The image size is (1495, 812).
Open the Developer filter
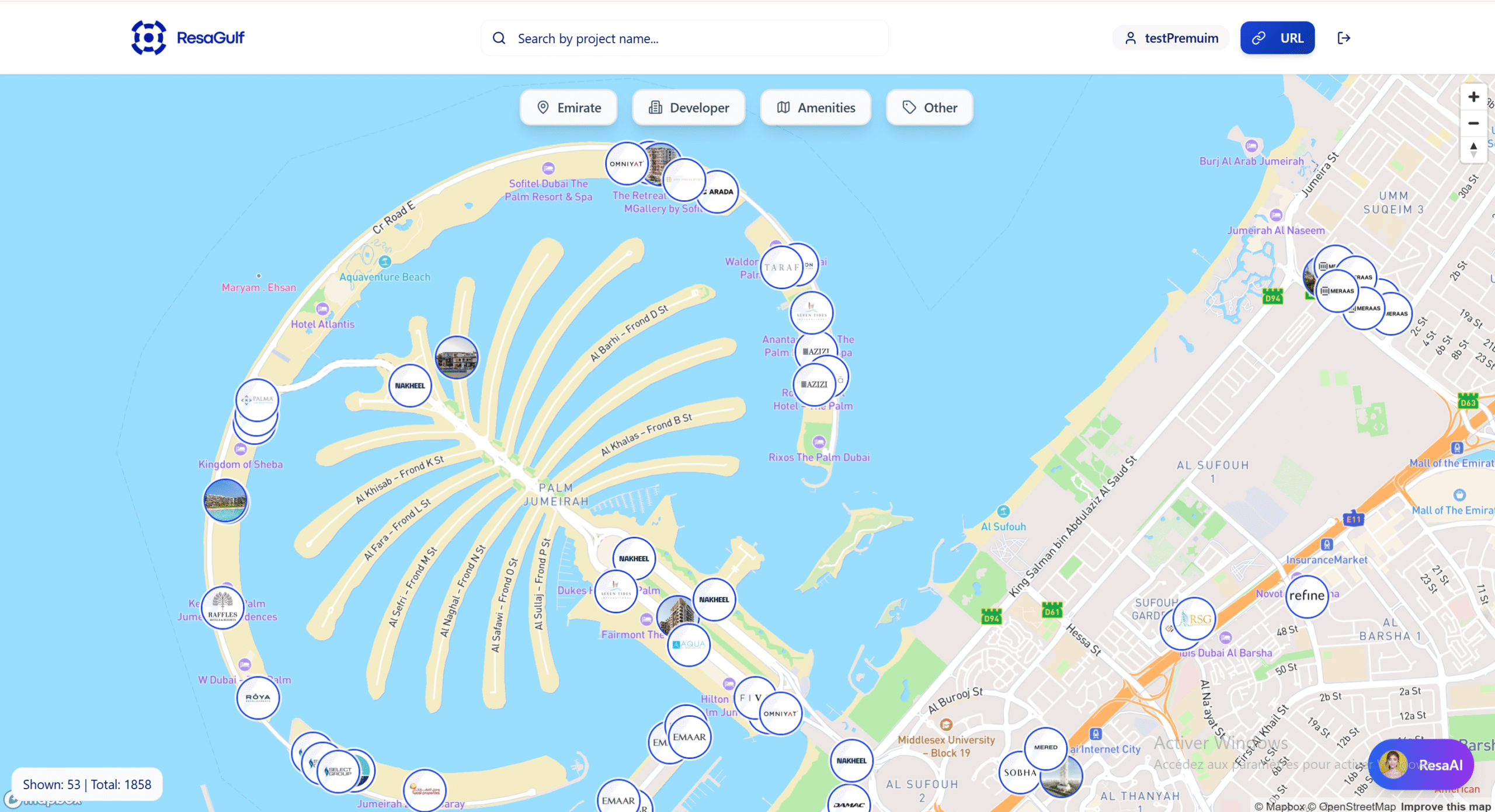tap(689, 107)
